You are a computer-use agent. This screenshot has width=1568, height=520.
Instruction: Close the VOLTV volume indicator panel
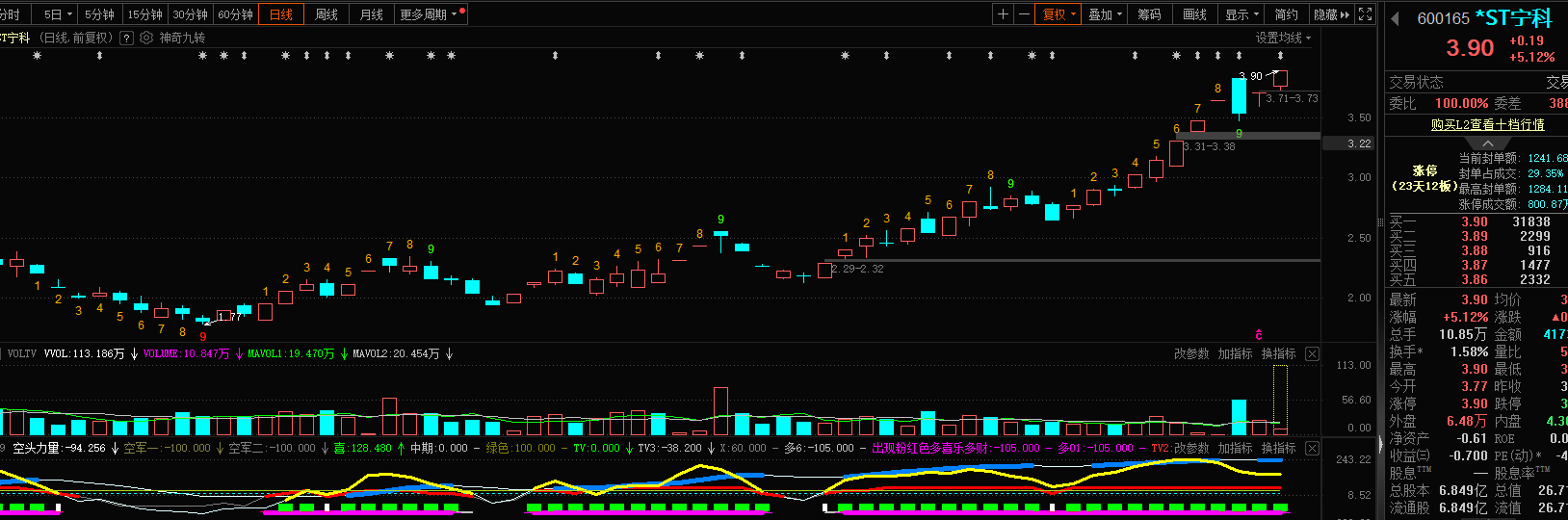point(1312,354)
